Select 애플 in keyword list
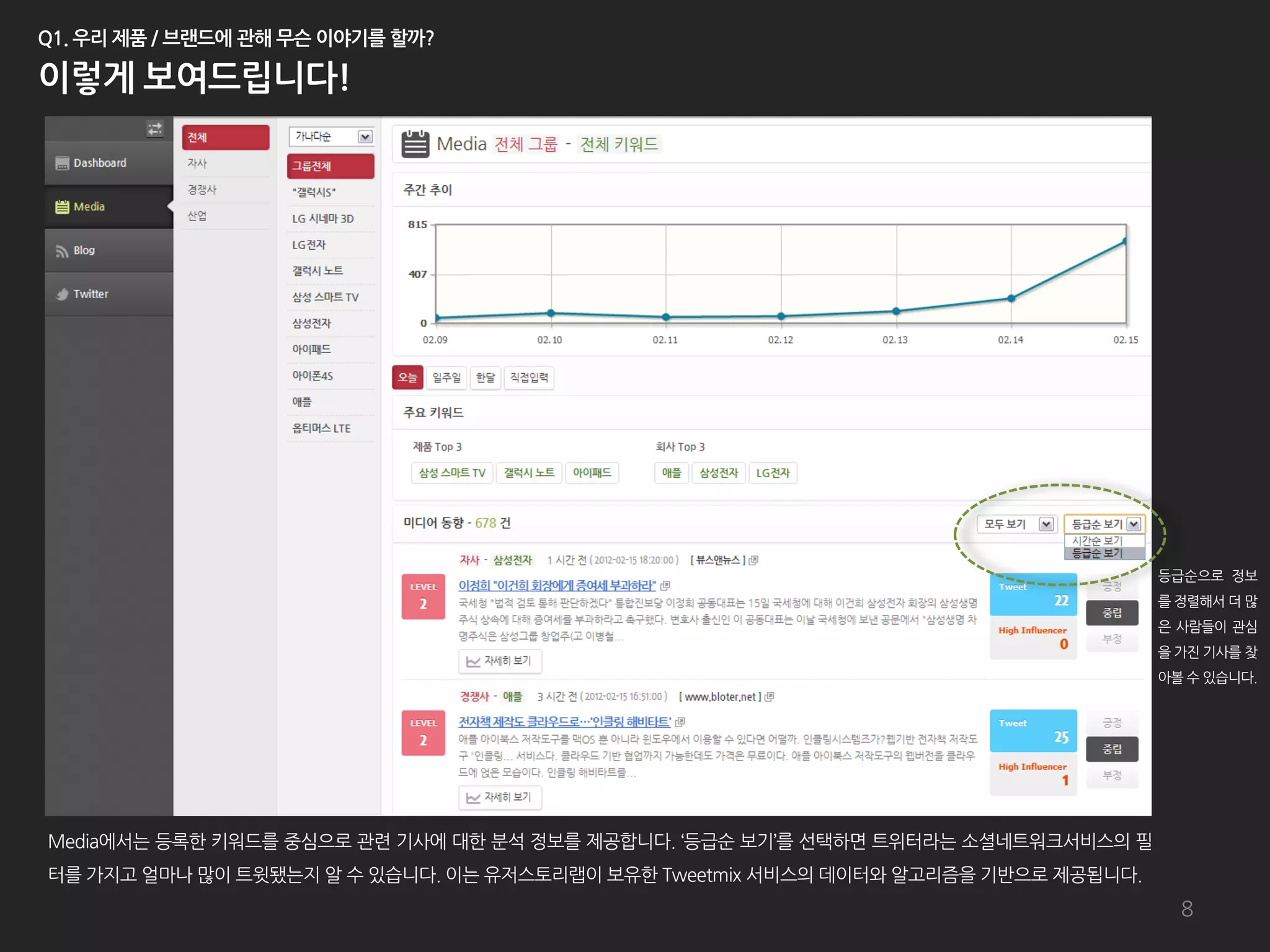The width and height of the screenshot is (1270, 952). 331,402
